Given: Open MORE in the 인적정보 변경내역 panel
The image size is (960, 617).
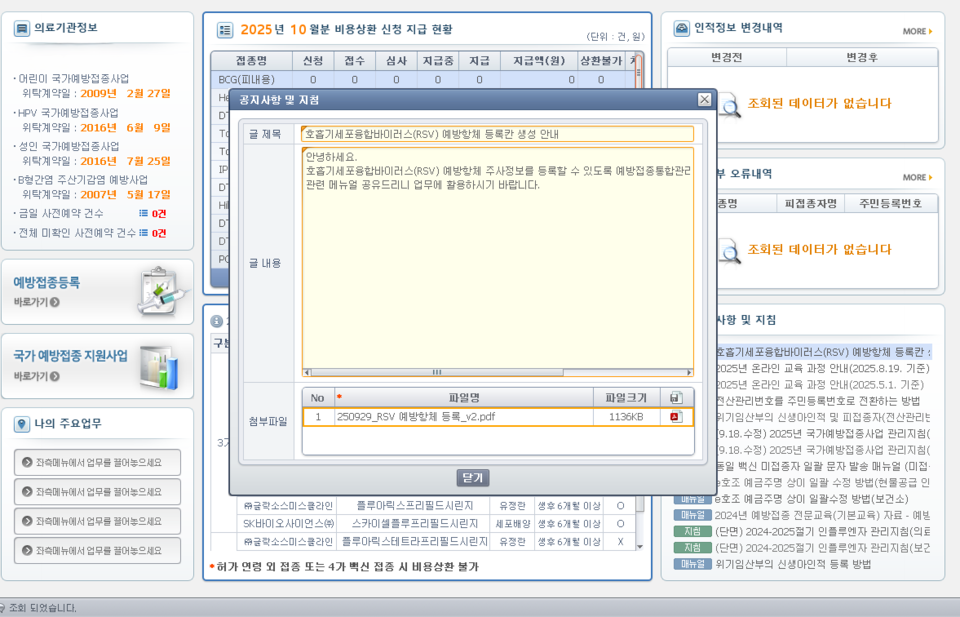Looking at the screenshot, I should point(916,30).
